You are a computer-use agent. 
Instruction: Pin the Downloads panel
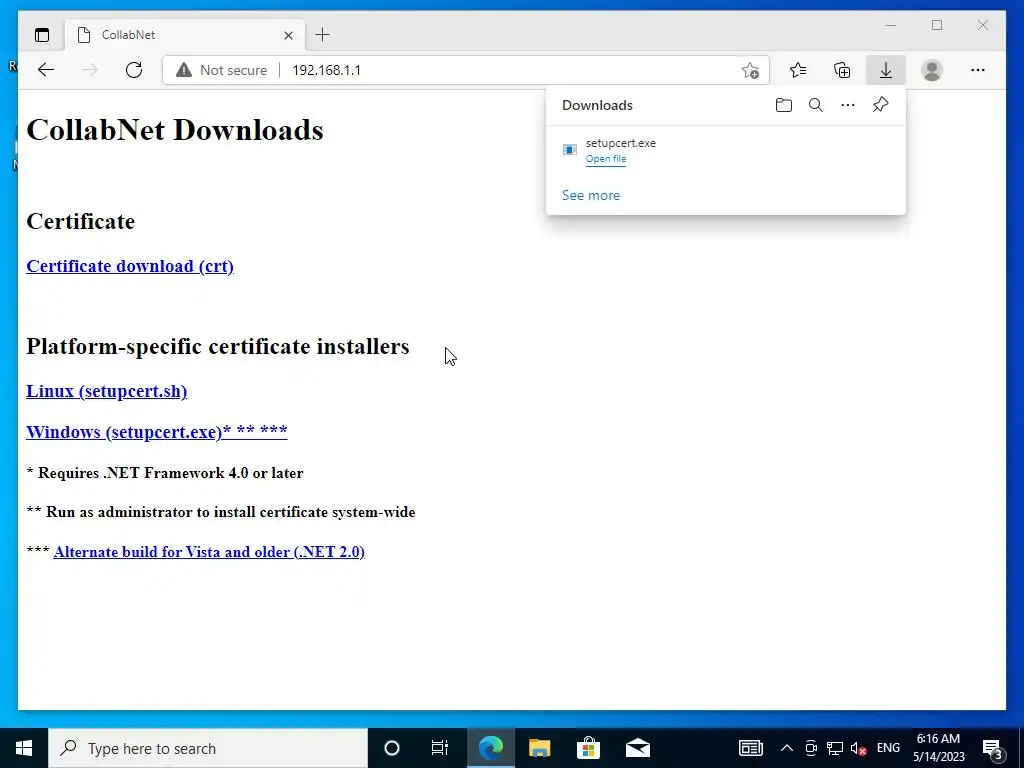click(880, 105)
